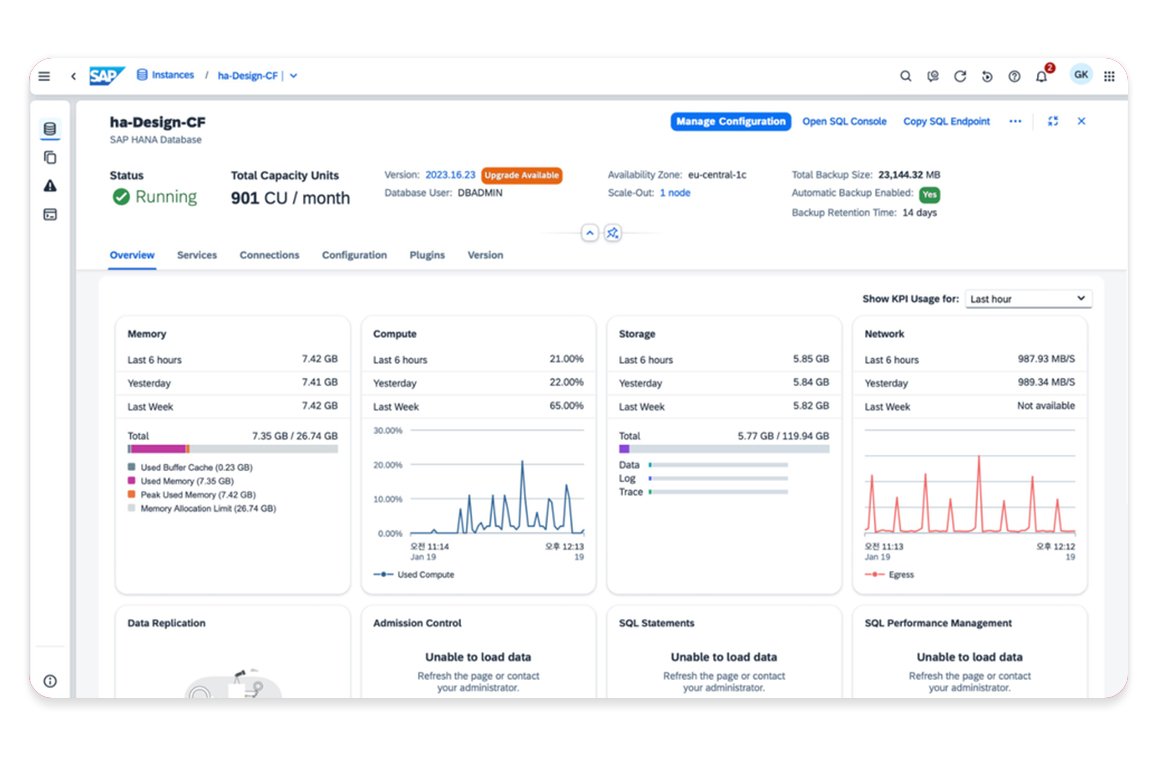Toggle the hamburger navigation menu
This screenshot has width=1160, height=774.
(44, 76)
